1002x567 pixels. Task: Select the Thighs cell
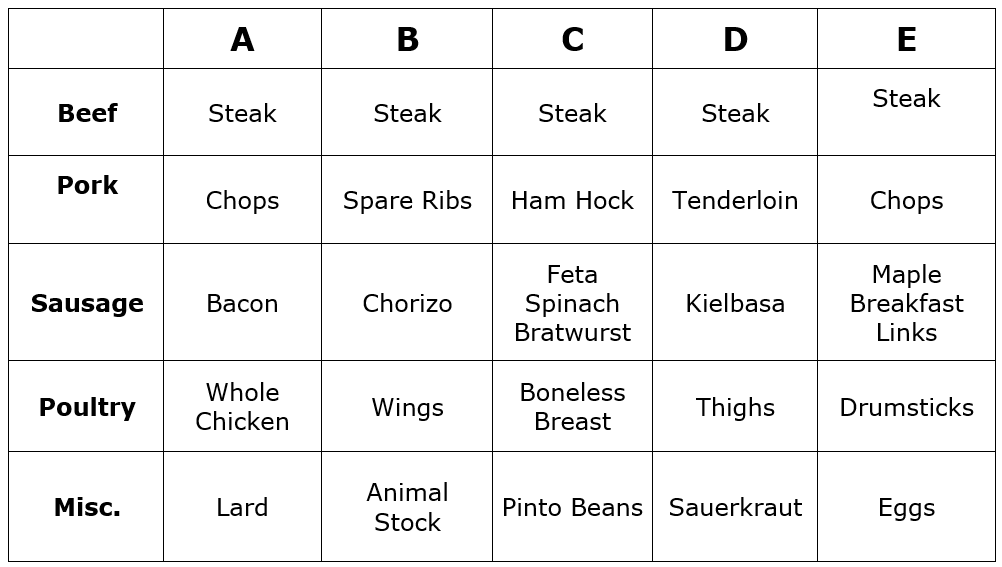pos(735,407)
